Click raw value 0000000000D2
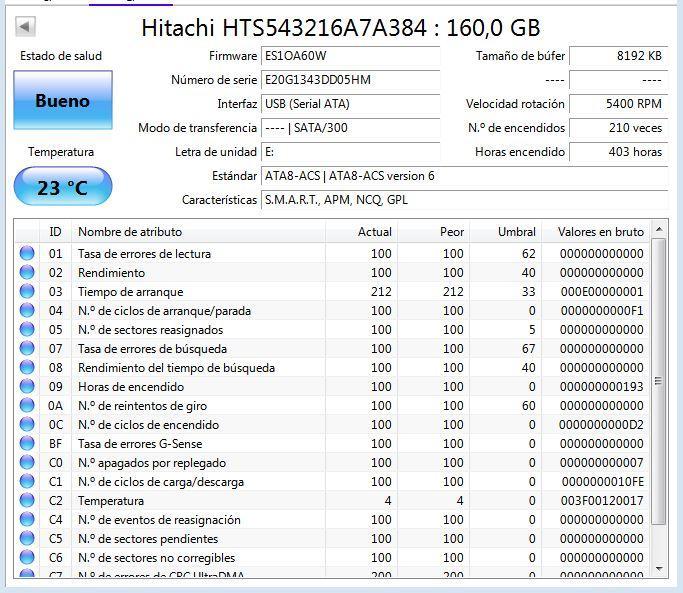The height and width of the screenshot is (593, 683). click(x=602, y=425)
